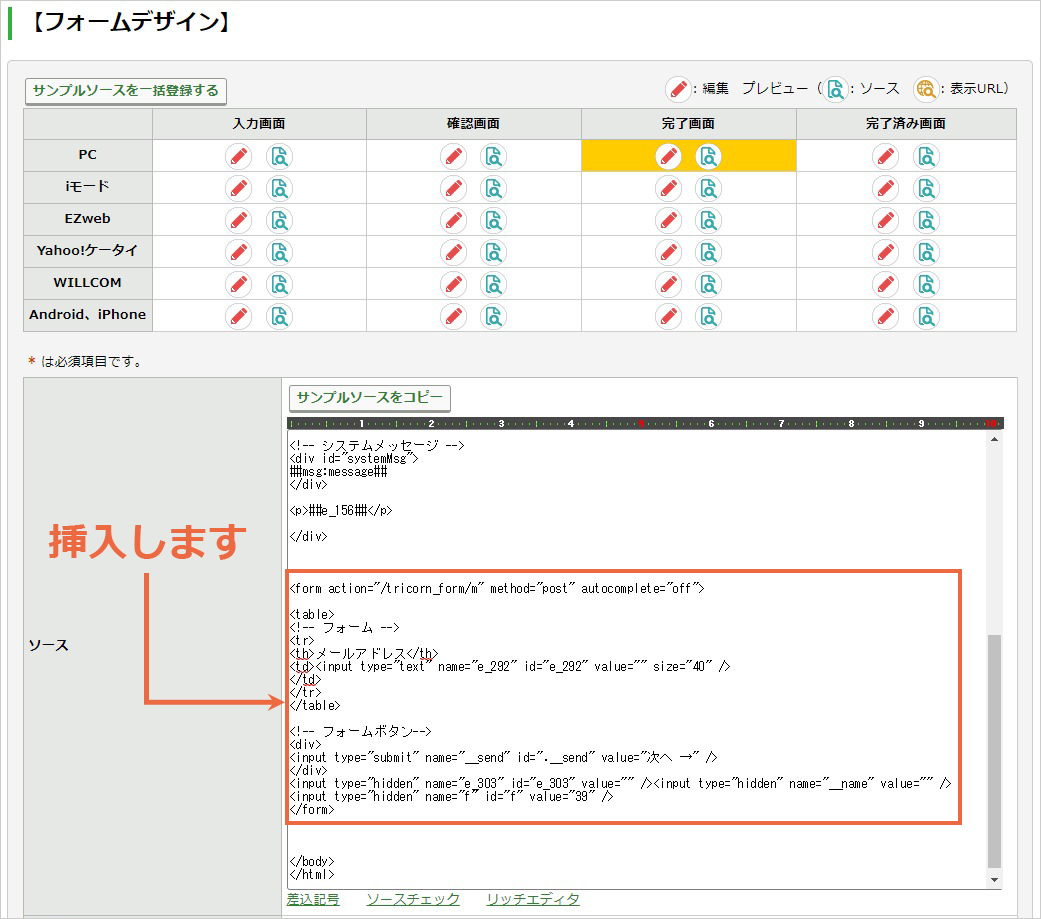
Task: Preview the PC 完了画面 source
Action: pyautogui.click(x=708, y=157)
